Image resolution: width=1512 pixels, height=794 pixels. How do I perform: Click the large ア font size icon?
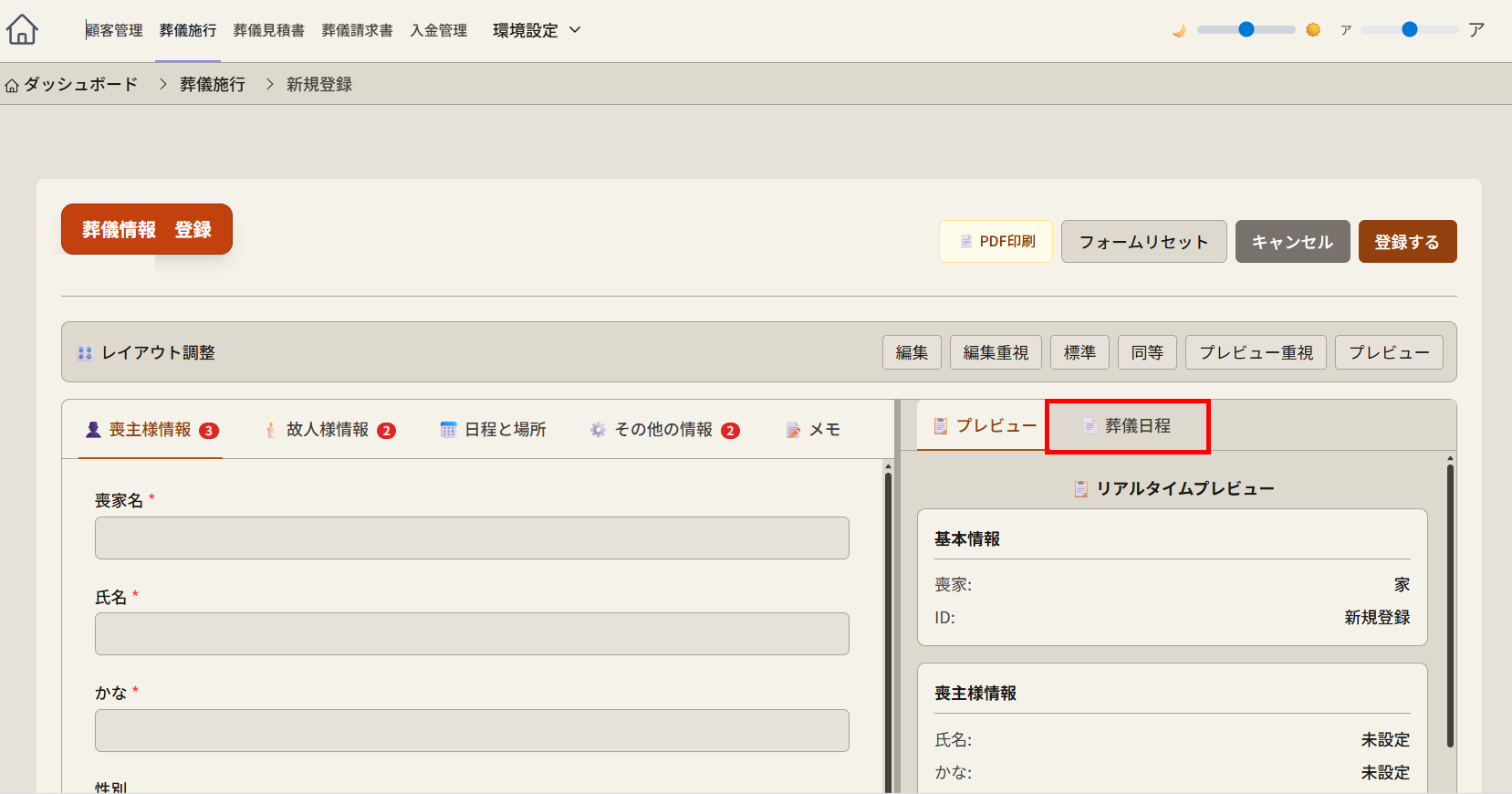[x=1476, y=30]
